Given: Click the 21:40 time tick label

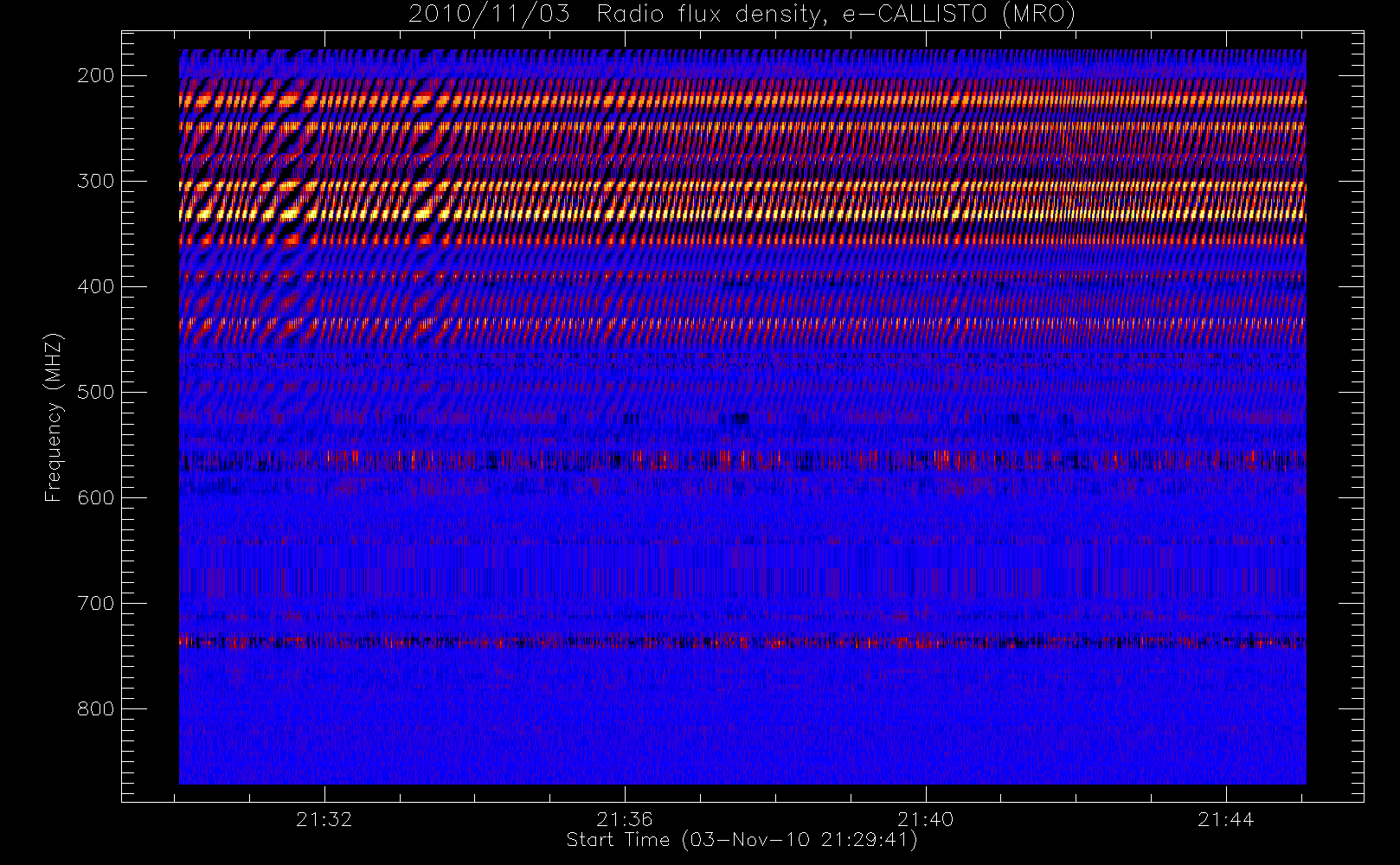Looking at the screenshot, I should [x=925, y=820].
